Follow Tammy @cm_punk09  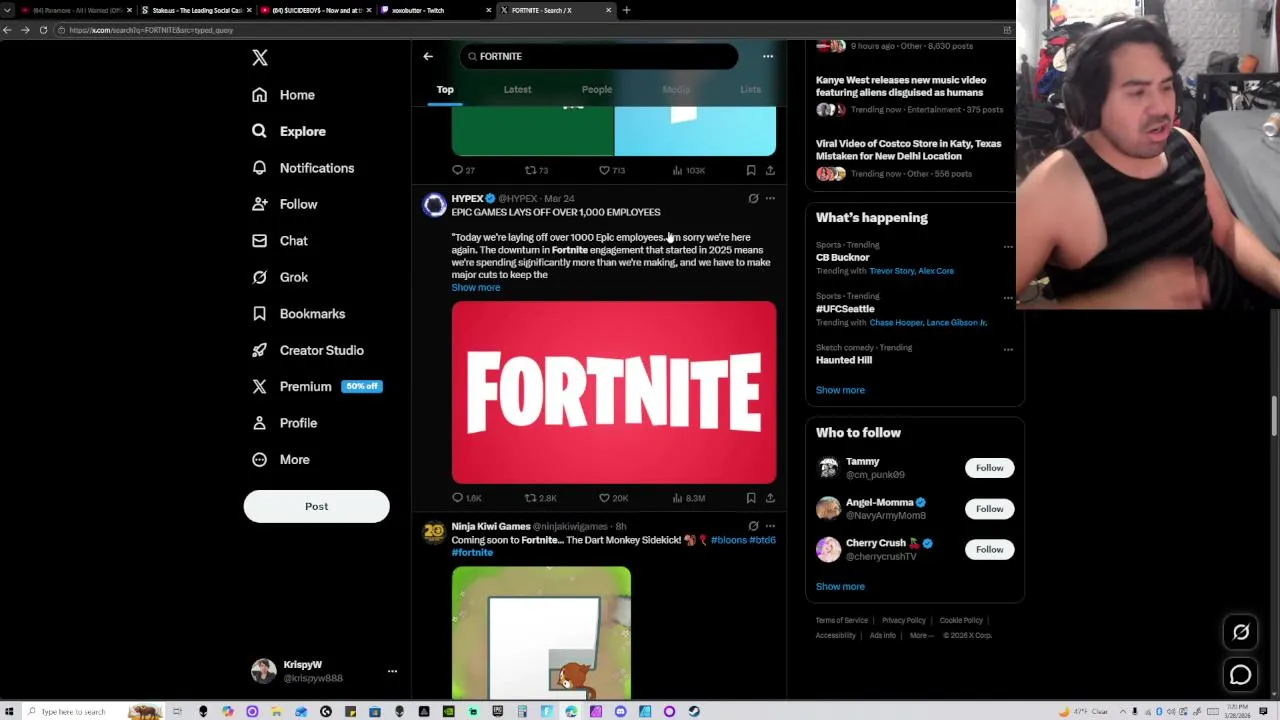(x=989, y=468)
